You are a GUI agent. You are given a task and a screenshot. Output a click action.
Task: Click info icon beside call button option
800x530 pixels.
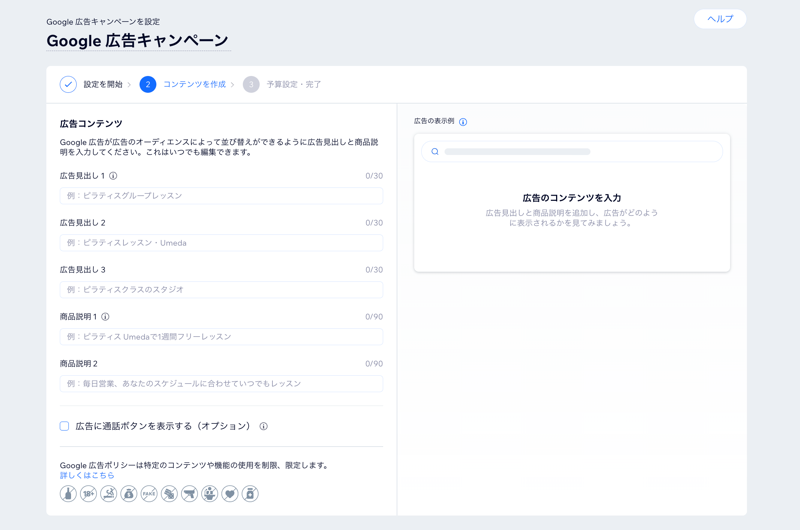(x=263, y=426)
